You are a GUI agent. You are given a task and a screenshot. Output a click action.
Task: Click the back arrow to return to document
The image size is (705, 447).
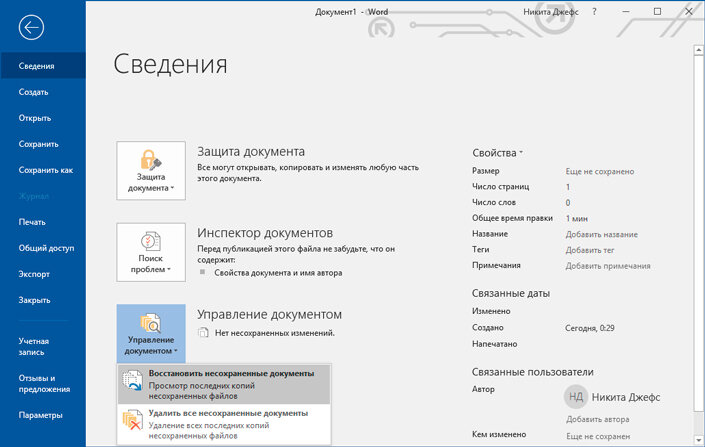(31, 27)
